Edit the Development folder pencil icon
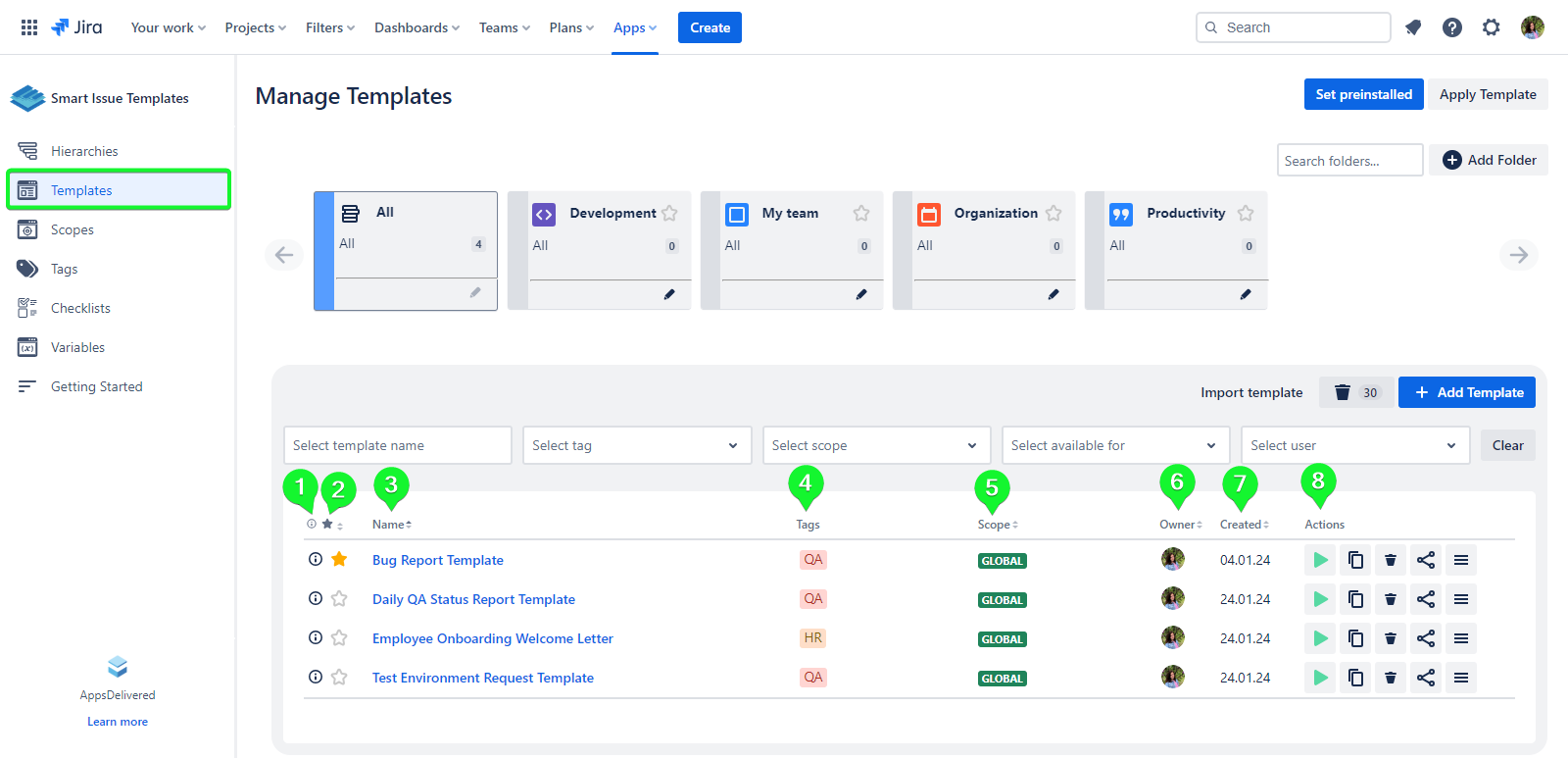1568x758 pixels. (x=669, y=294)
